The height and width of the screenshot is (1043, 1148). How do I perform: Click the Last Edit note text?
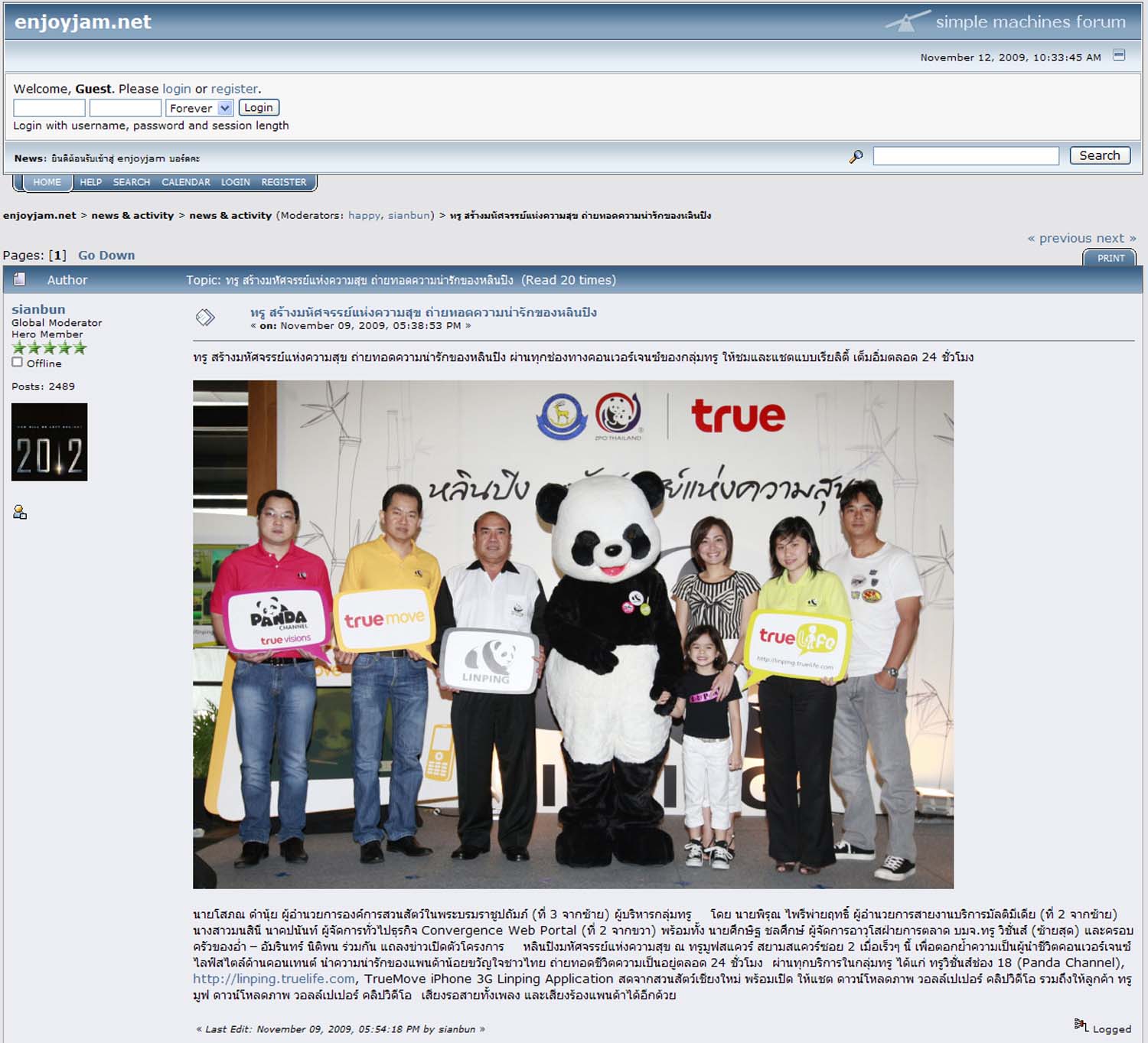[341, 1029]
